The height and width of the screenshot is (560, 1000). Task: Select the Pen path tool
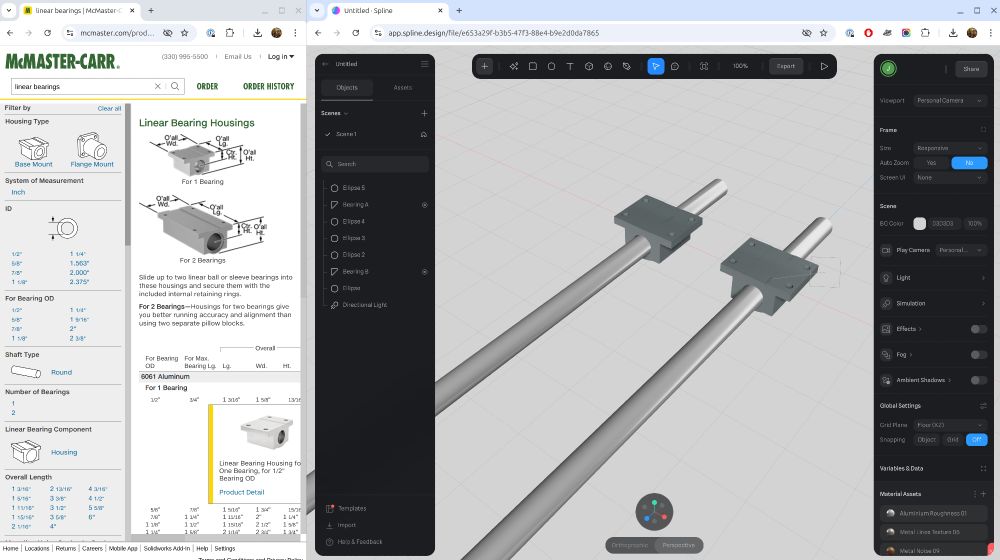click(626, 66)
